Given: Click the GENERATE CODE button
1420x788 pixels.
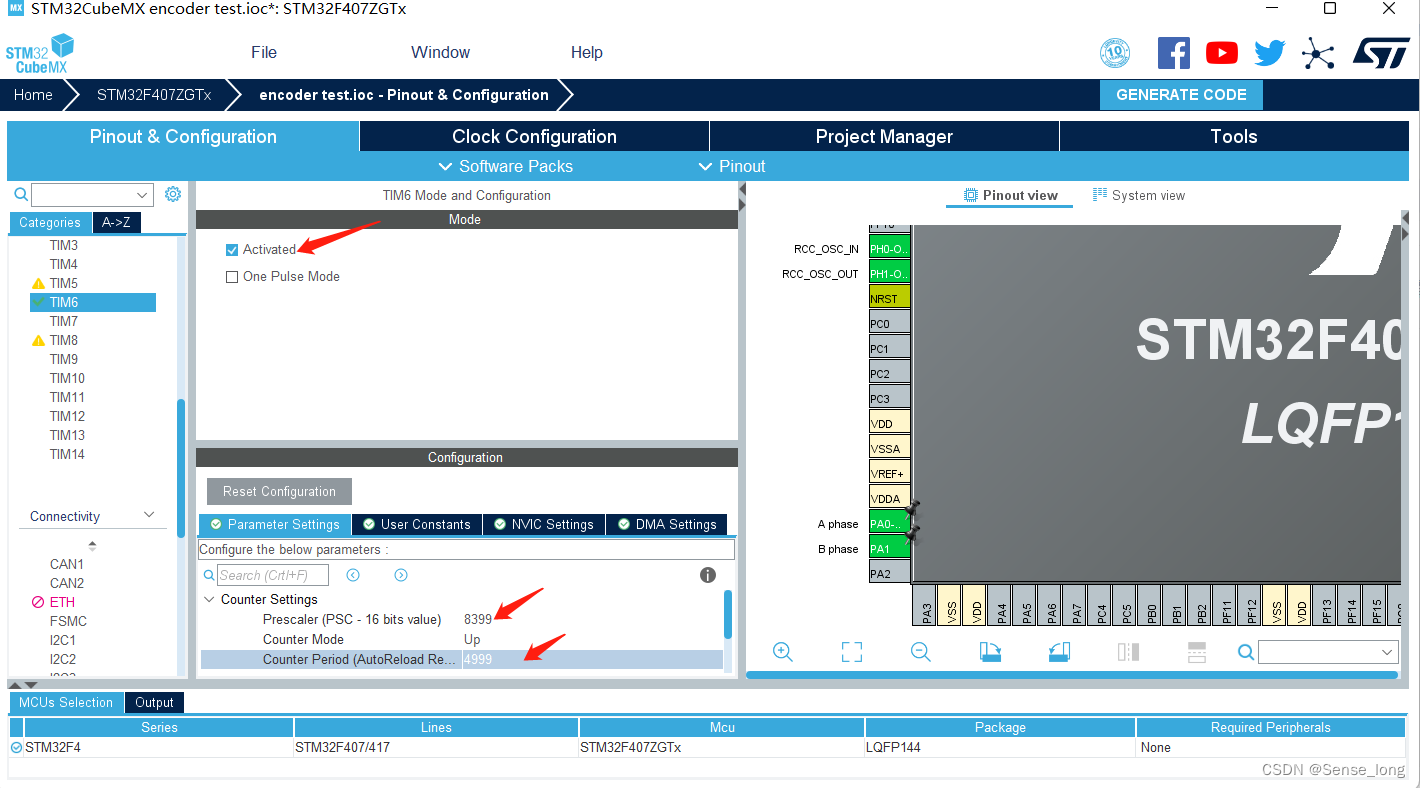Looking at the screenshot, I should [1181, 95].
